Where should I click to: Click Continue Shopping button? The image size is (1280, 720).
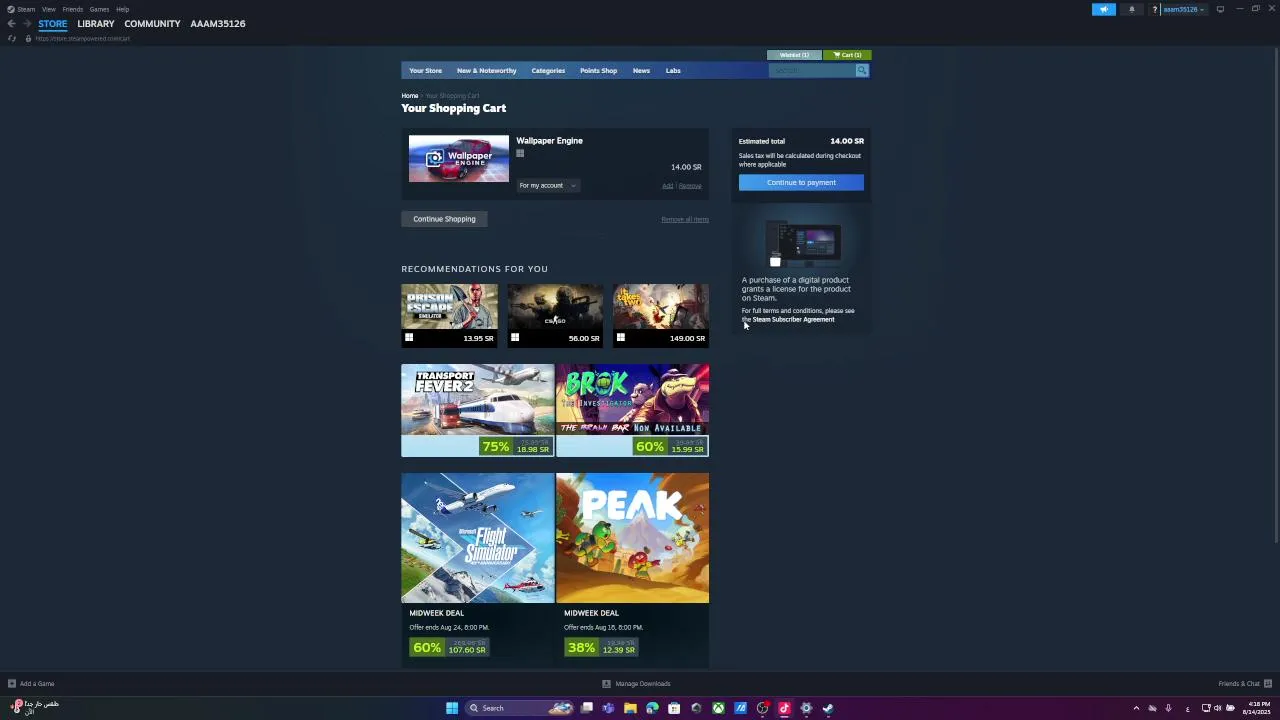444,219
